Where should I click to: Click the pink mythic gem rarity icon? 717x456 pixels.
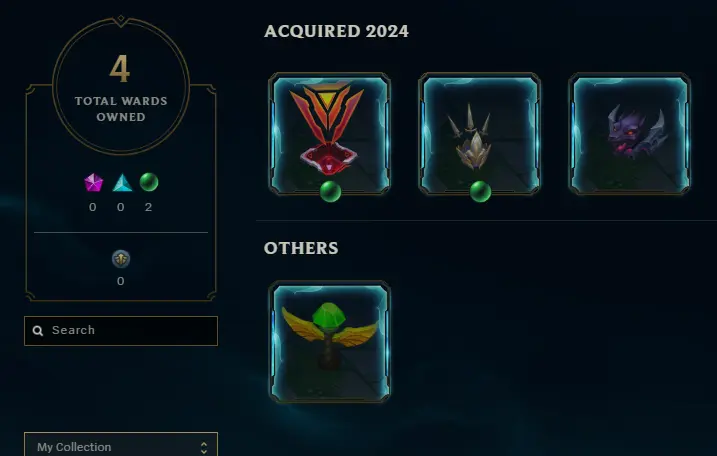[x=93, y=182]
